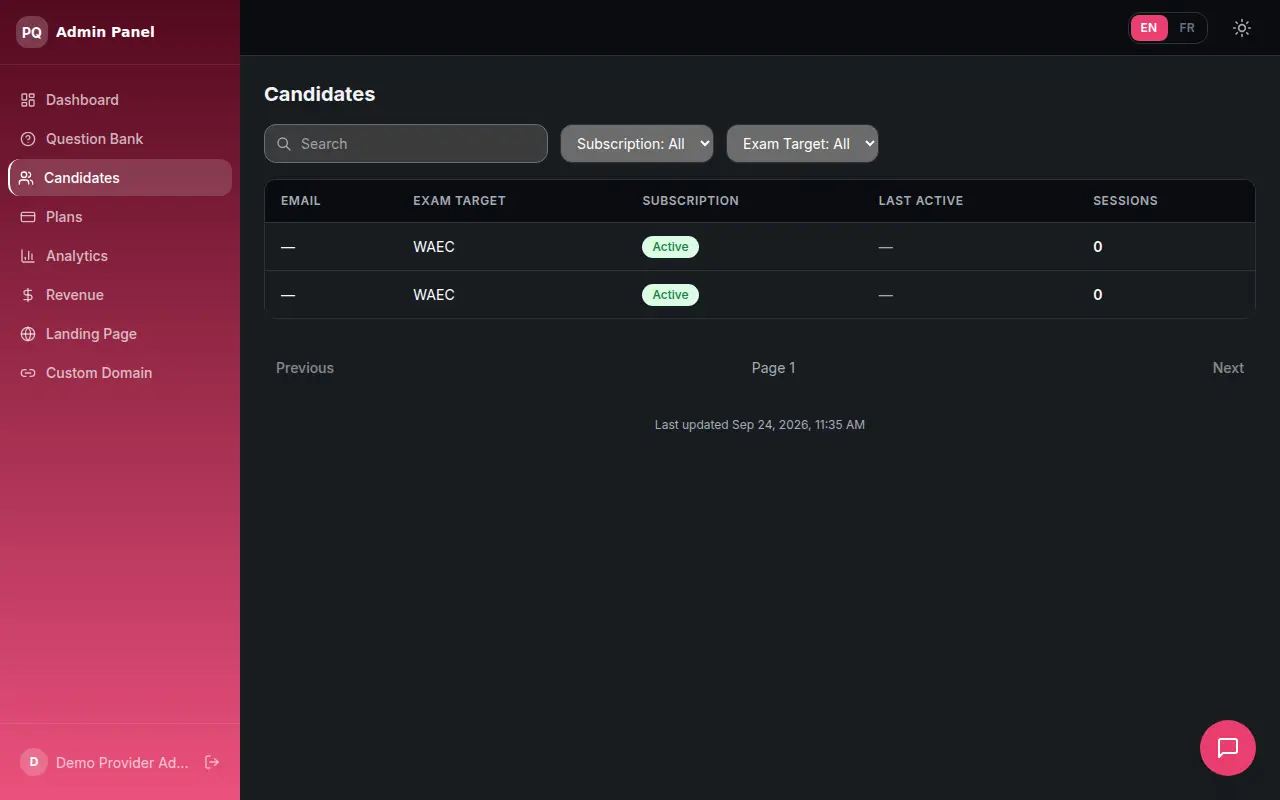Focus the Search input field
Viewport: 1280px width, 800px height.
click(x=406, y=144)
